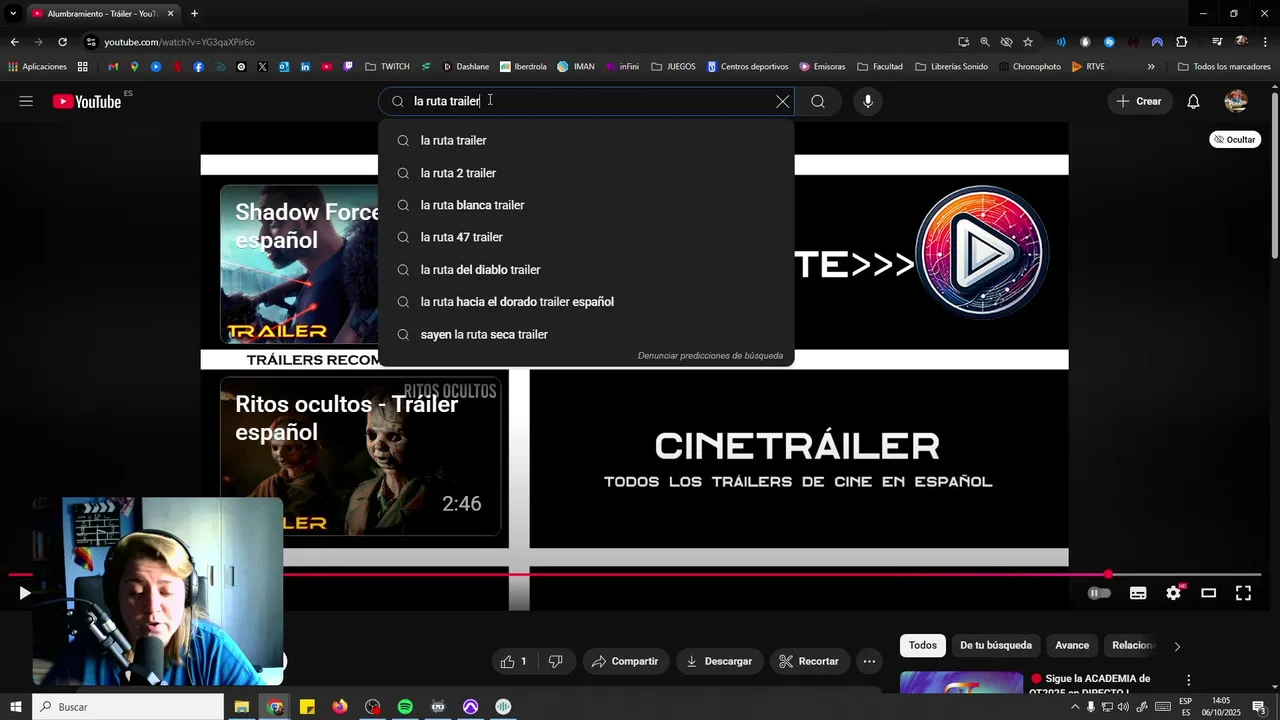
Task: Choose 'la ruta hacia el dorado trailer español'
Action: (x=586, y=302)
